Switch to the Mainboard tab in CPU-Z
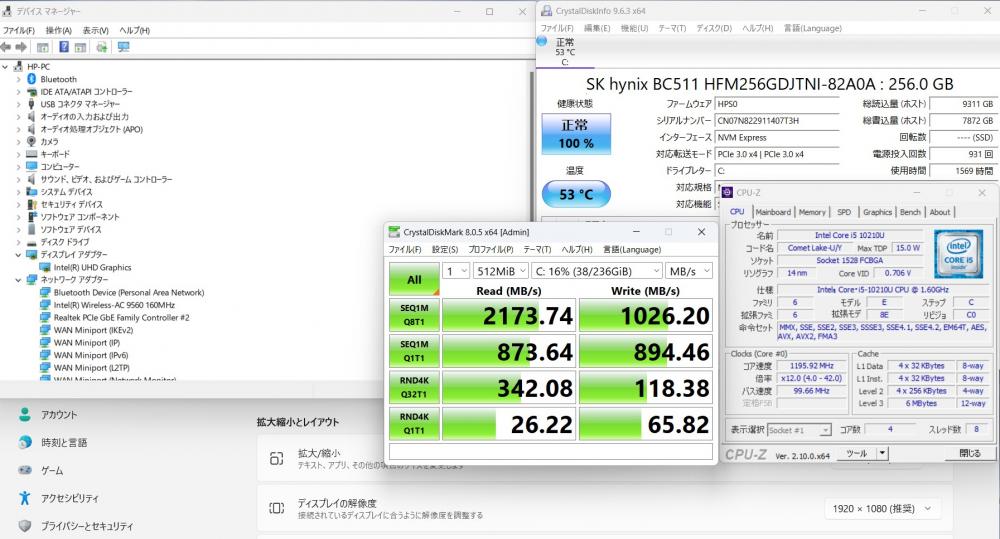 (773, 212)
